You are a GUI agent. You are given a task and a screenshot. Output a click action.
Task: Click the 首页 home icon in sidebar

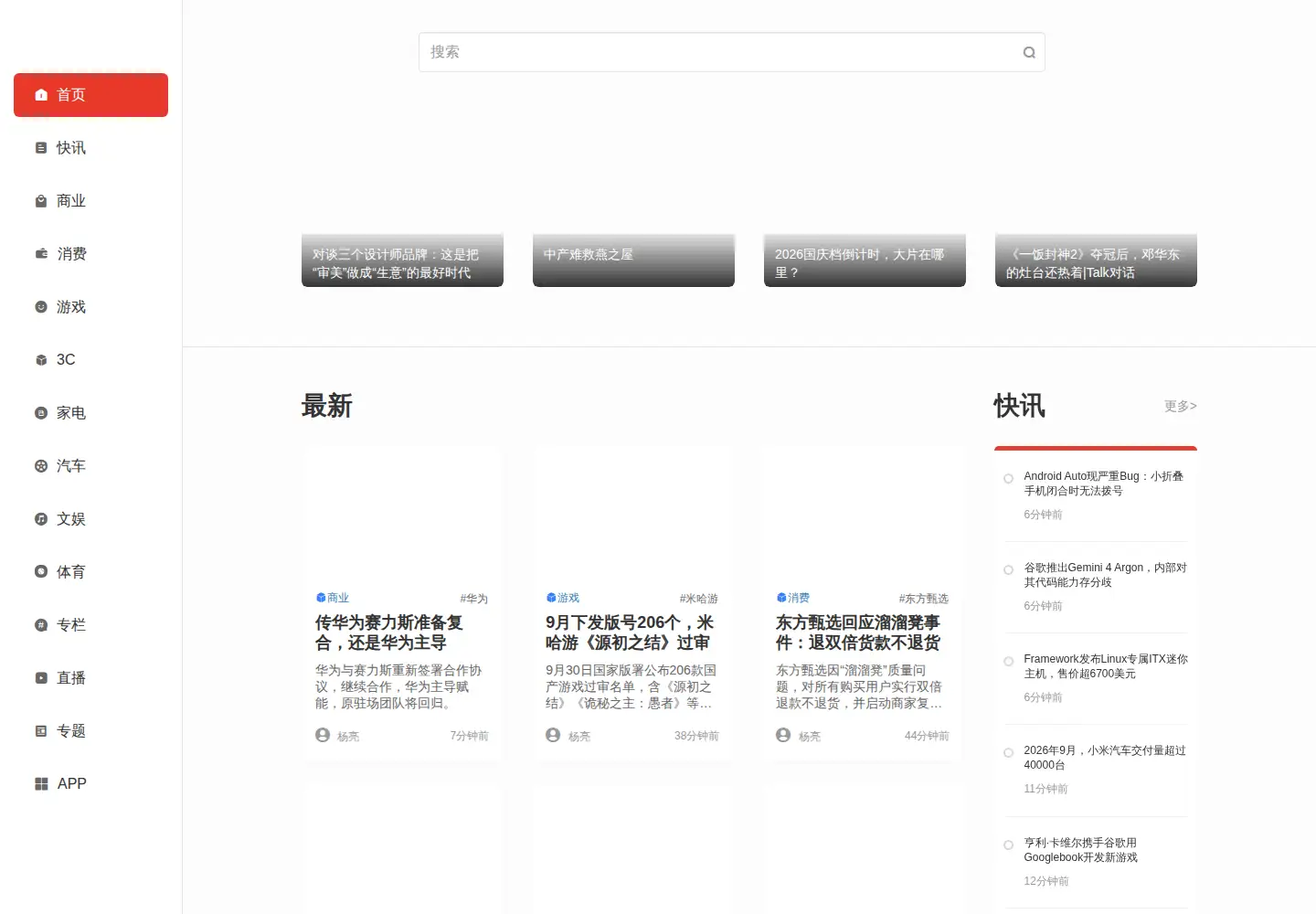click(41, 95)
